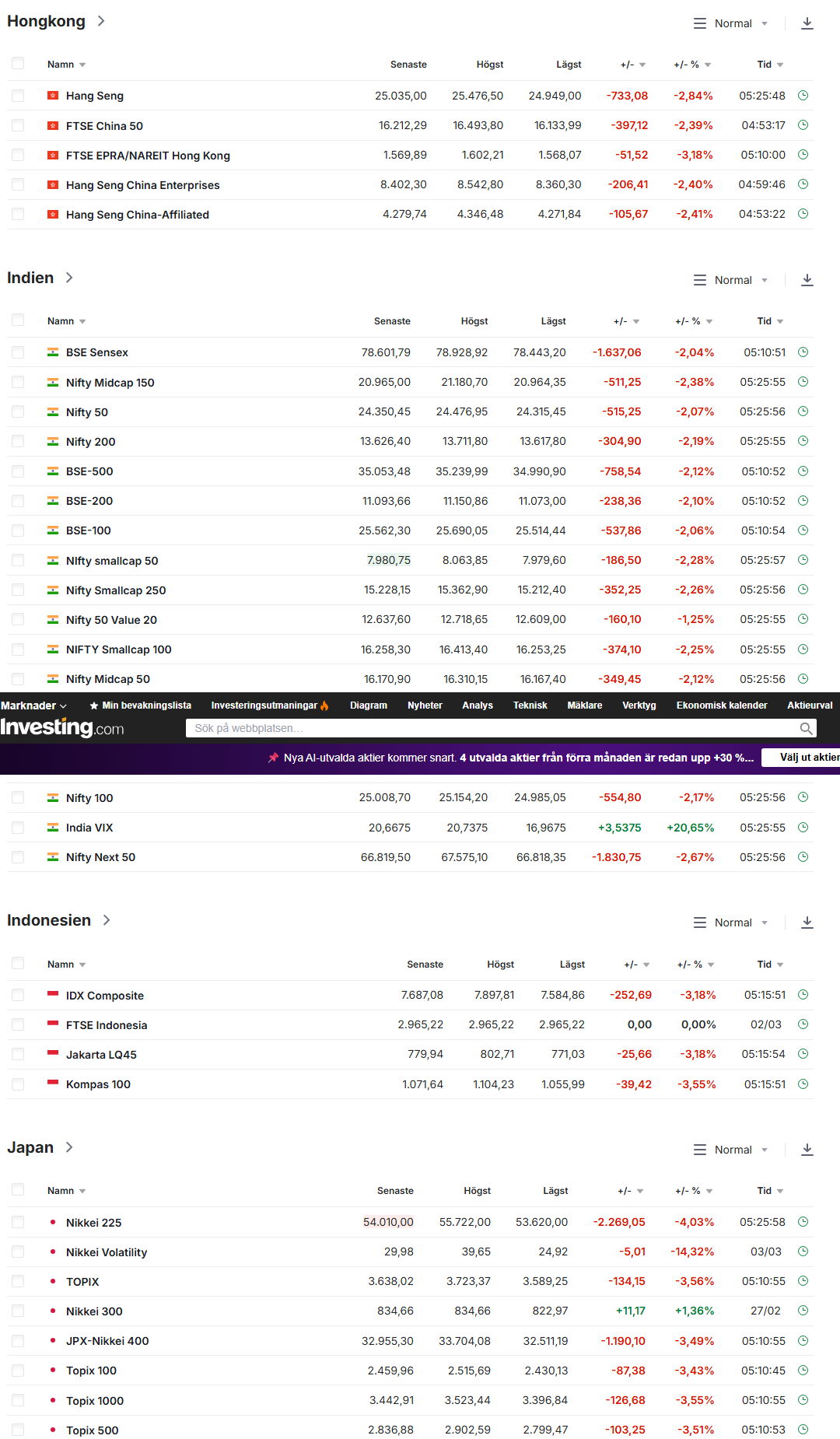This screenshot has width=840, height=1439.
Task: Open the Nifty 50 index link
Action: (87, 412)
